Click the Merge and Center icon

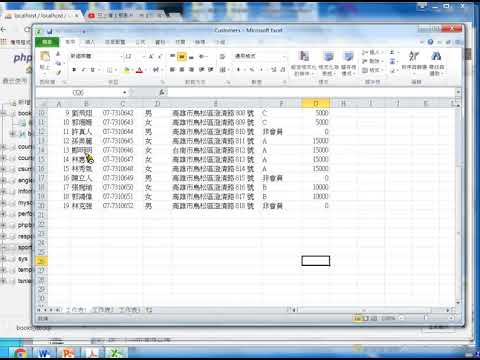point(222,69)
